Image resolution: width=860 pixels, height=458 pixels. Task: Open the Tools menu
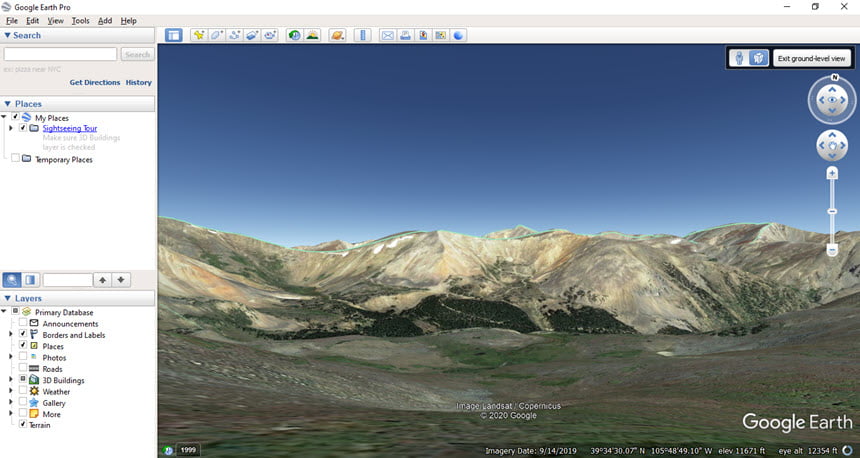click(x=80, y=21)
